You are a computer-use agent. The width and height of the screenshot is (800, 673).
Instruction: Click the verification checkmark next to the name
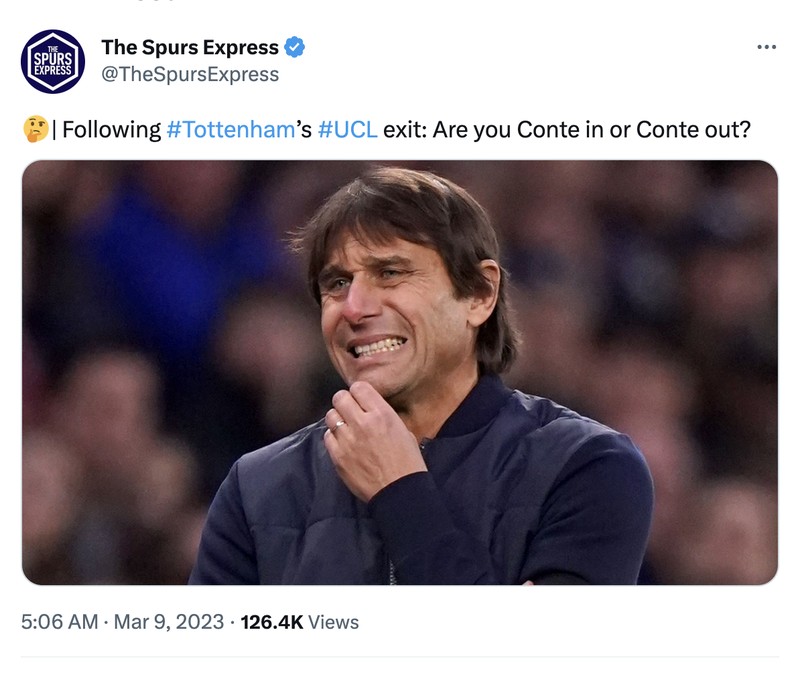[x=293, y=44]
